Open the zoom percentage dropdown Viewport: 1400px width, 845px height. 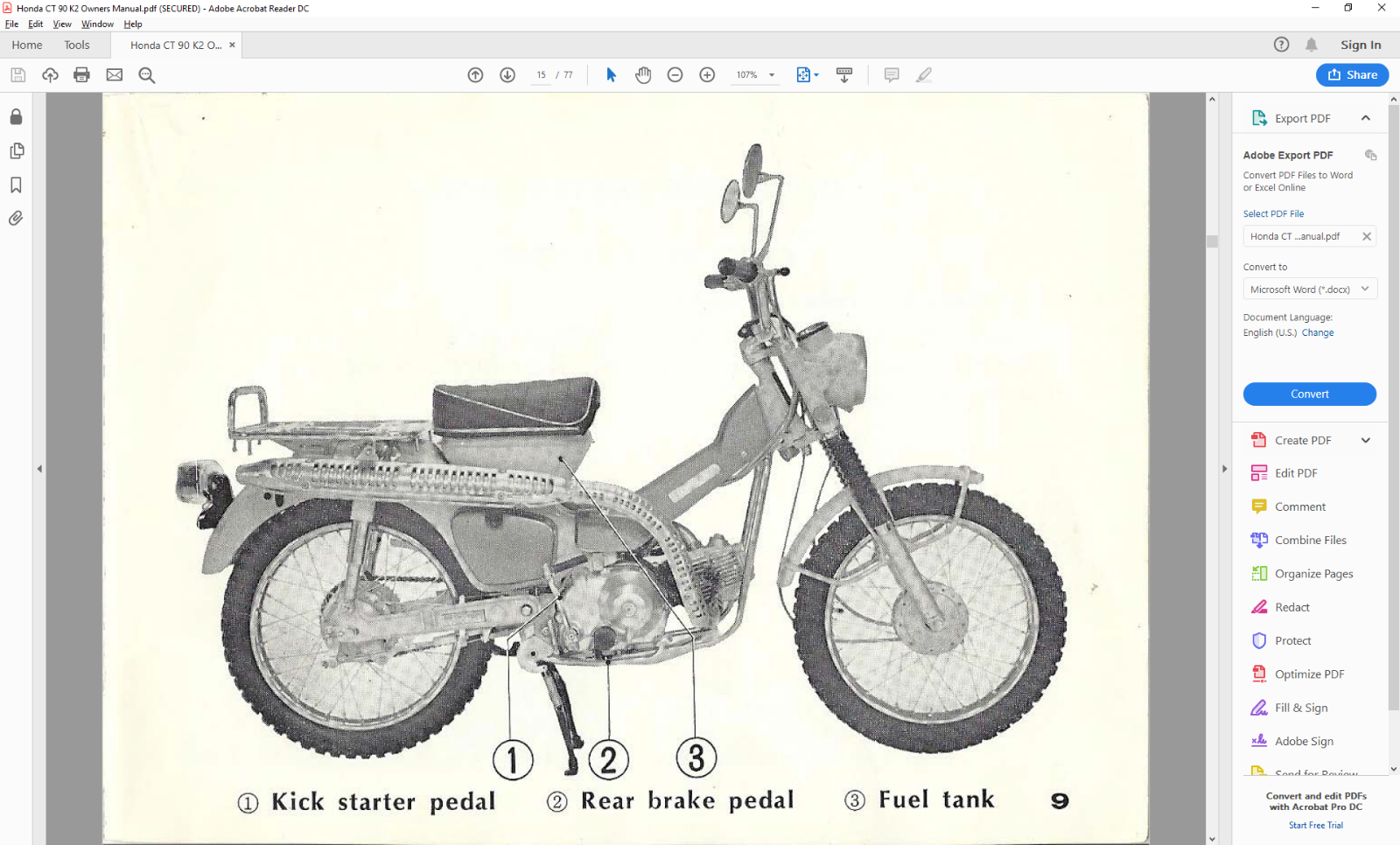(x=769, y=74)
